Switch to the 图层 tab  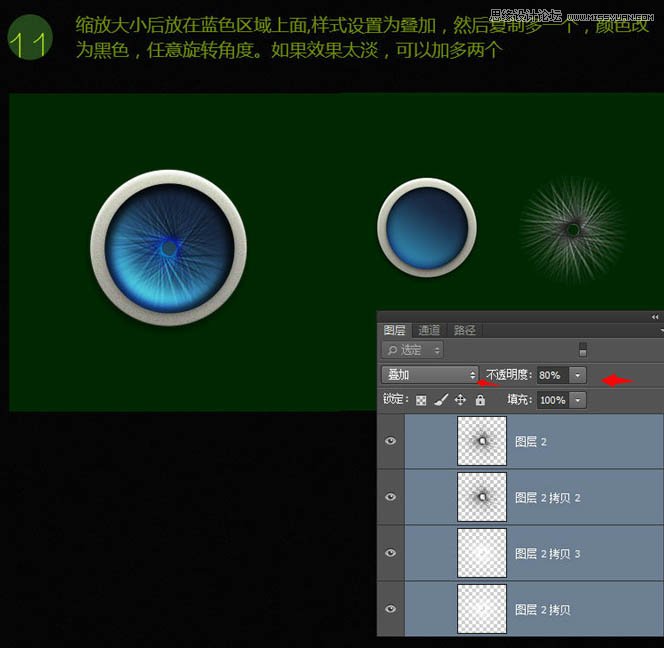pos(394,330)
